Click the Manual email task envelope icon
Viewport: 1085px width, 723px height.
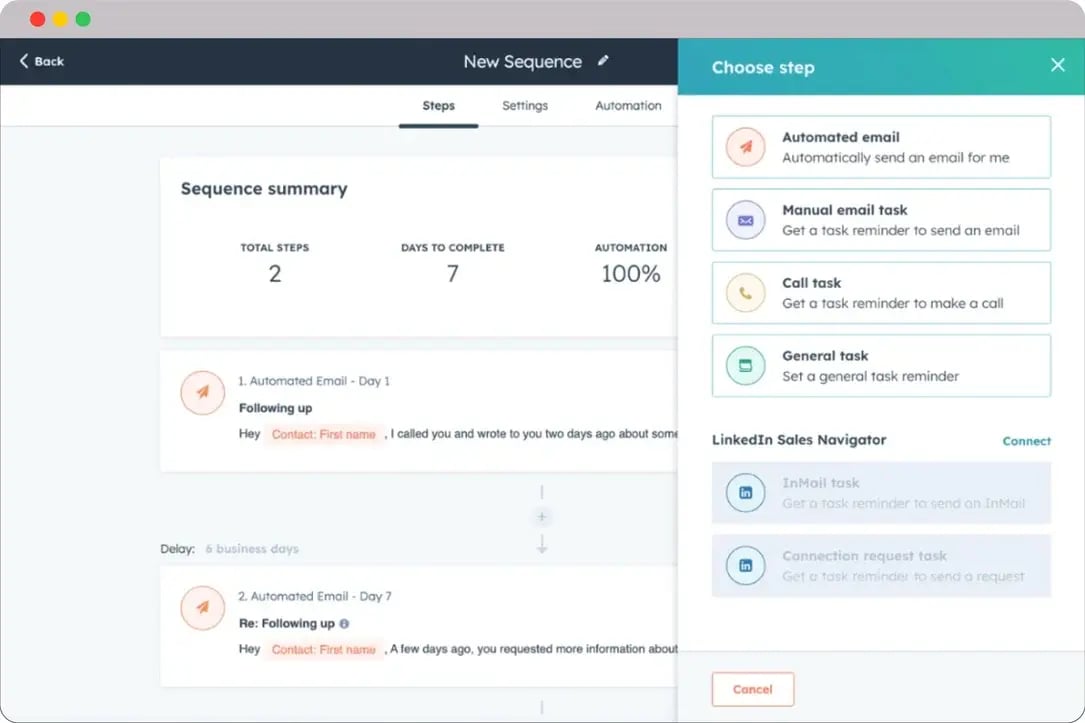point(745,219)
